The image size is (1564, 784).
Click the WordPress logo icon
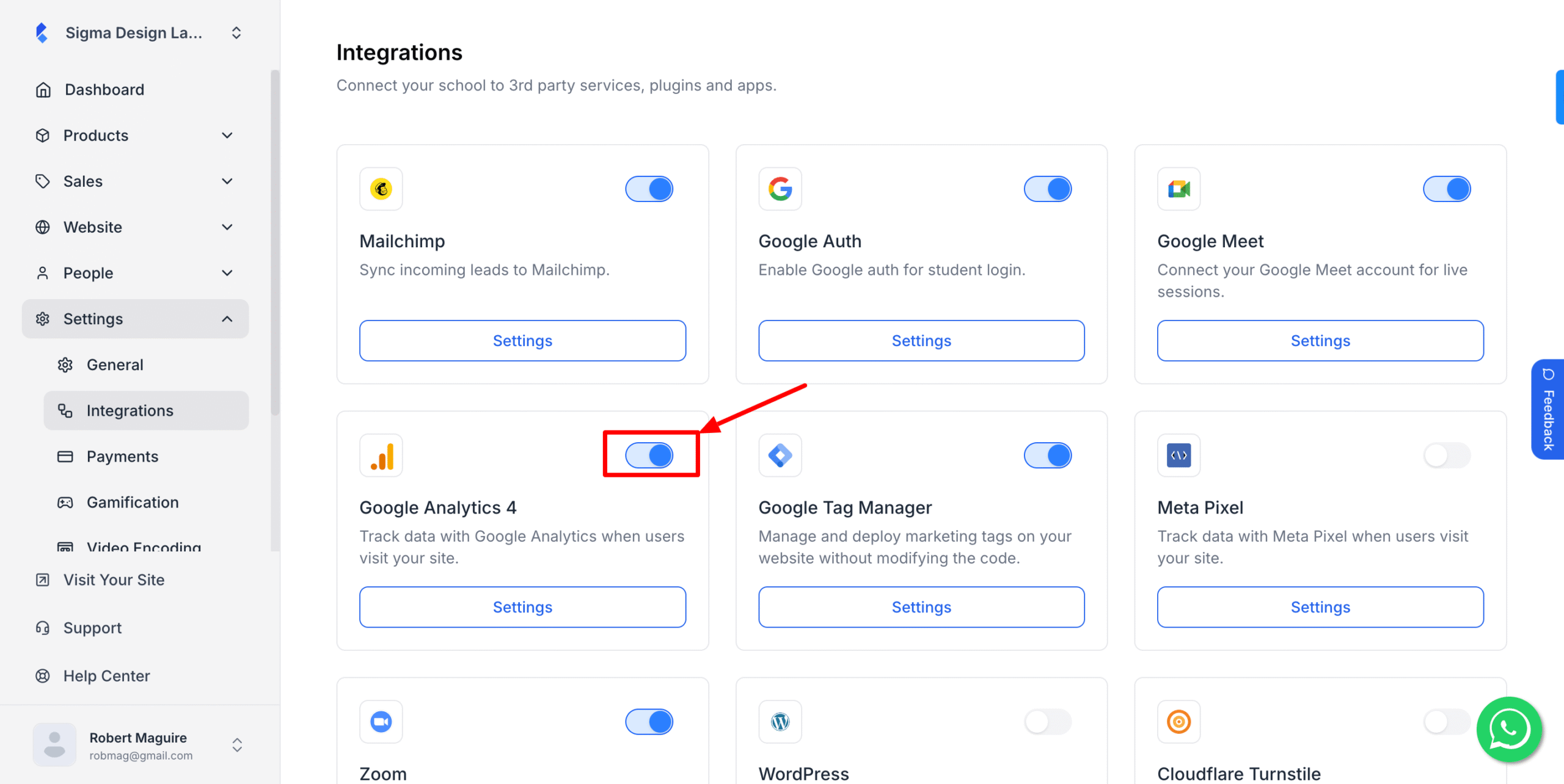coord(780,721)
